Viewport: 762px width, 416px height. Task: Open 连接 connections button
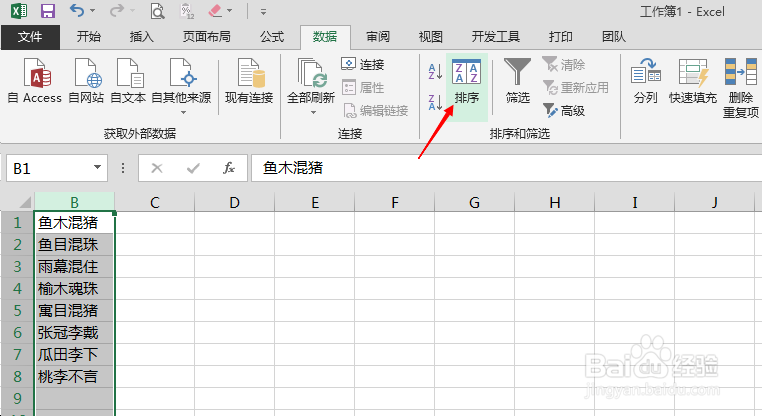tap(363, 64)
